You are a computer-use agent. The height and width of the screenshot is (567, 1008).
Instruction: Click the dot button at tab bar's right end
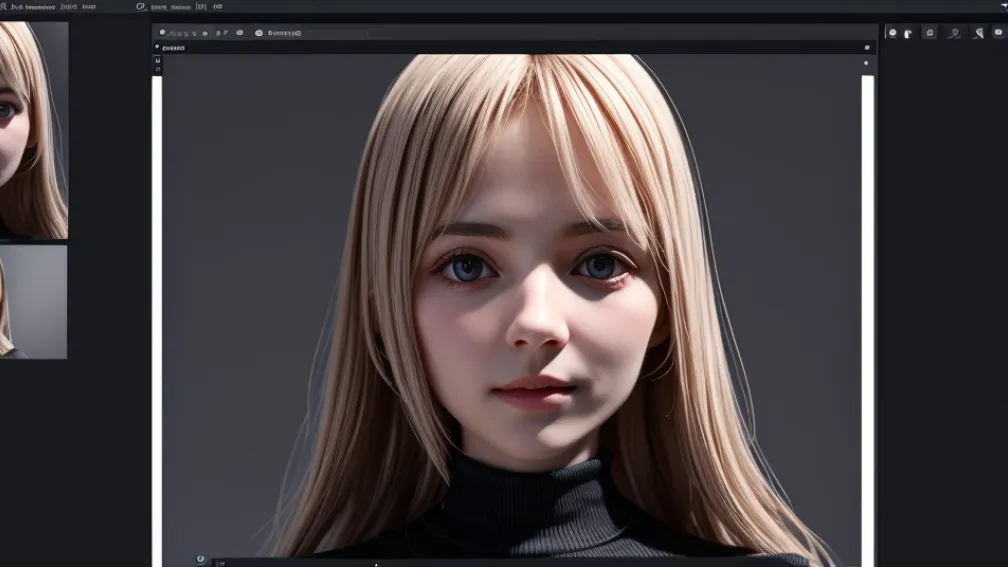[x=867, y=48]
